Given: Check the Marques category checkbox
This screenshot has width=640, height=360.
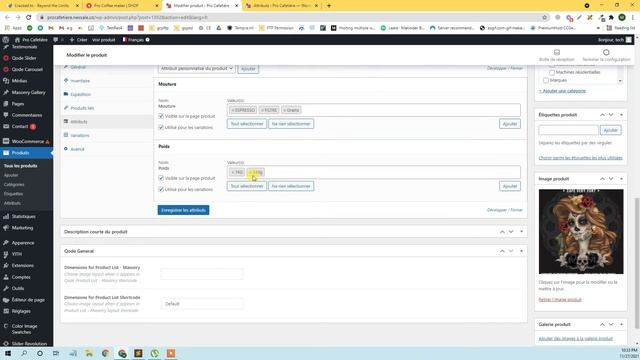Looking at the screenshot, I should pos(546,80).
